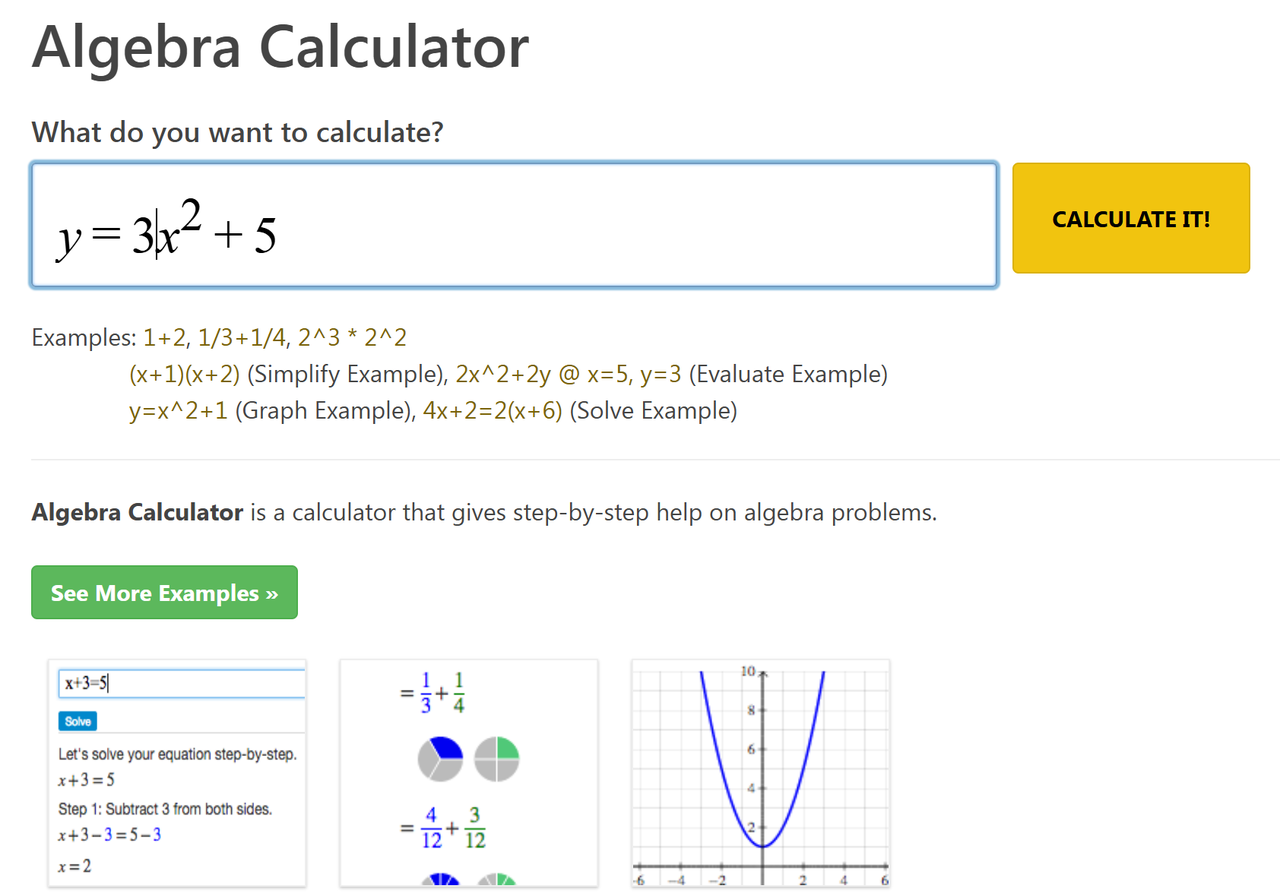Click the CALCULATE IT! button

pos(1131,218)
